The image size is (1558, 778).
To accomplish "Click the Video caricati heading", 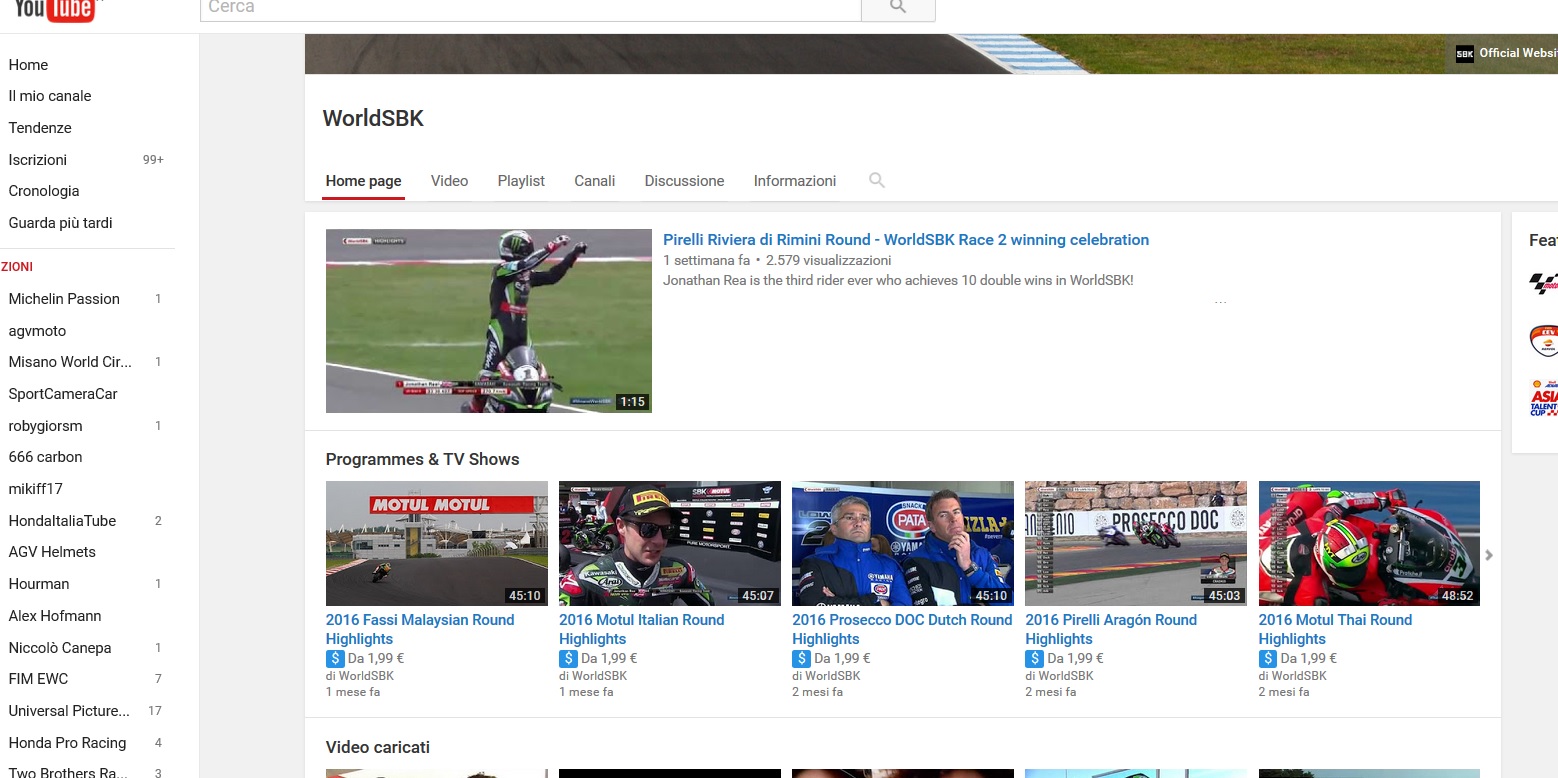I will click(378, 748).
